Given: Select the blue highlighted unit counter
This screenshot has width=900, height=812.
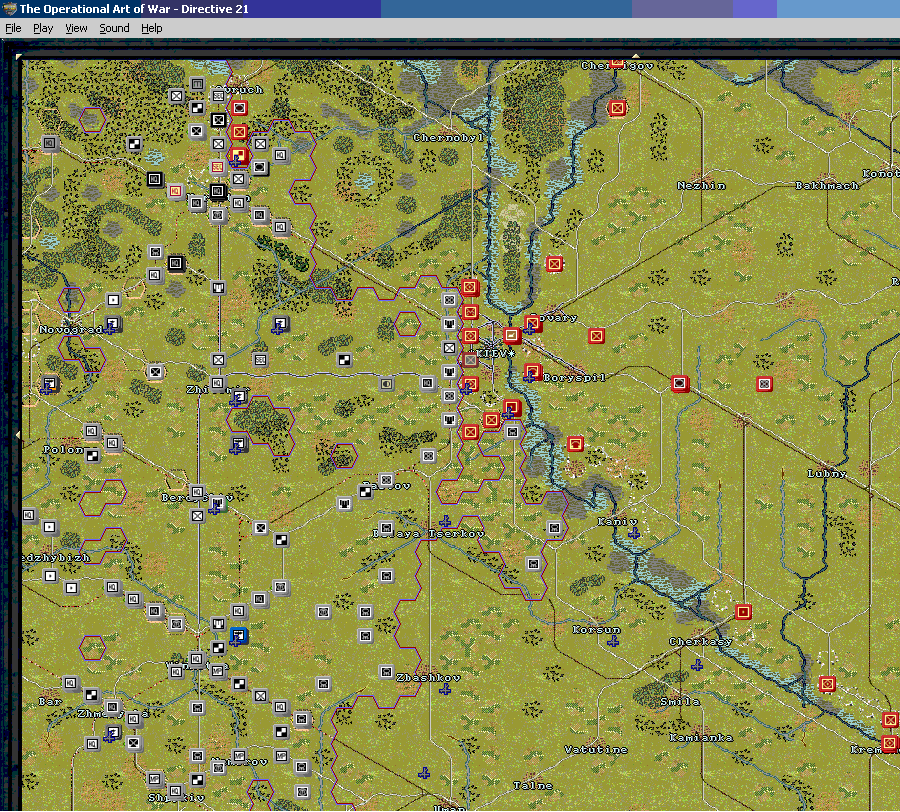Looking at the screenshot, I should (x=238, y=635).
